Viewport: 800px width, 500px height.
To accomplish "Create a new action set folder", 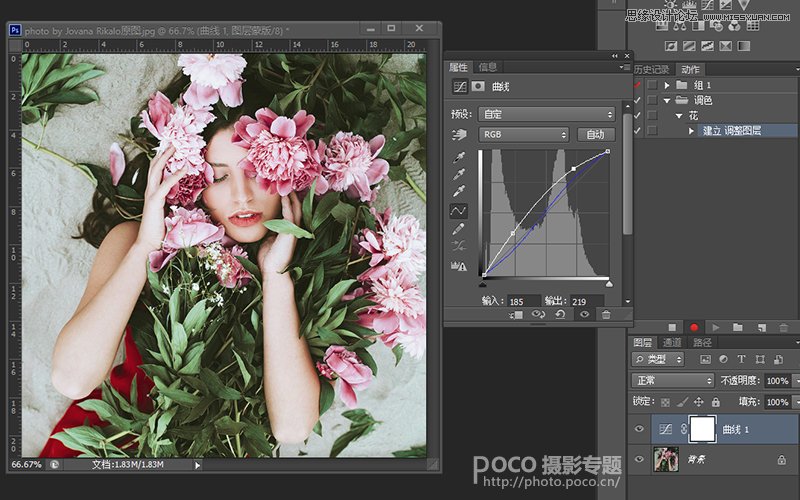I will (x=738, y=328).
